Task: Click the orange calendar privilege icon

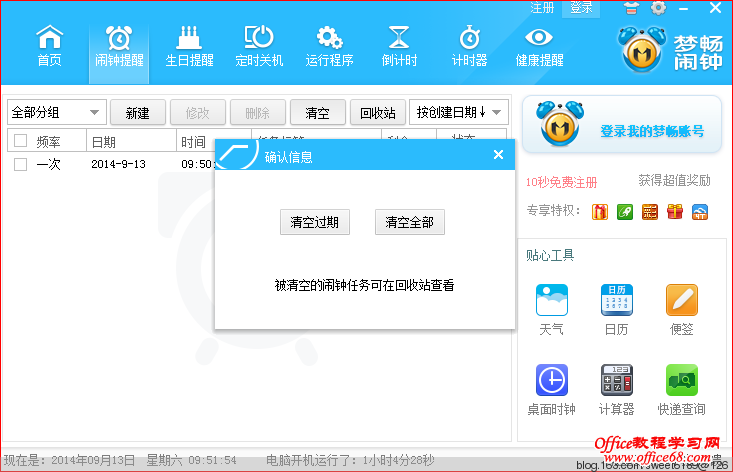Action: pyautogui.click(x=650, y=212)
